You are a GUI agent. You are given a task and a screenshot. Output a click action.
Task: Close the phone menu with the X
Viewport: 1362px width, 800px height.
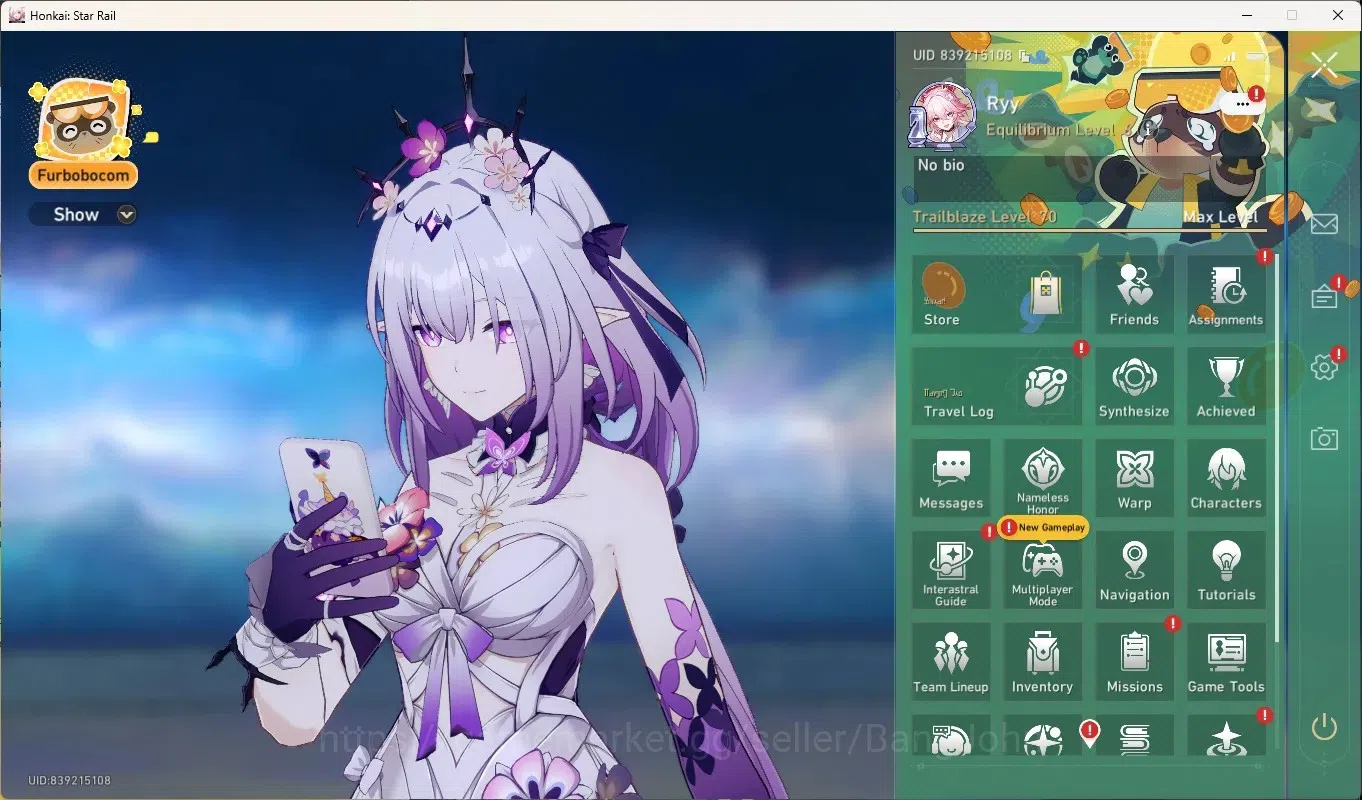(x=1324, y=67)
